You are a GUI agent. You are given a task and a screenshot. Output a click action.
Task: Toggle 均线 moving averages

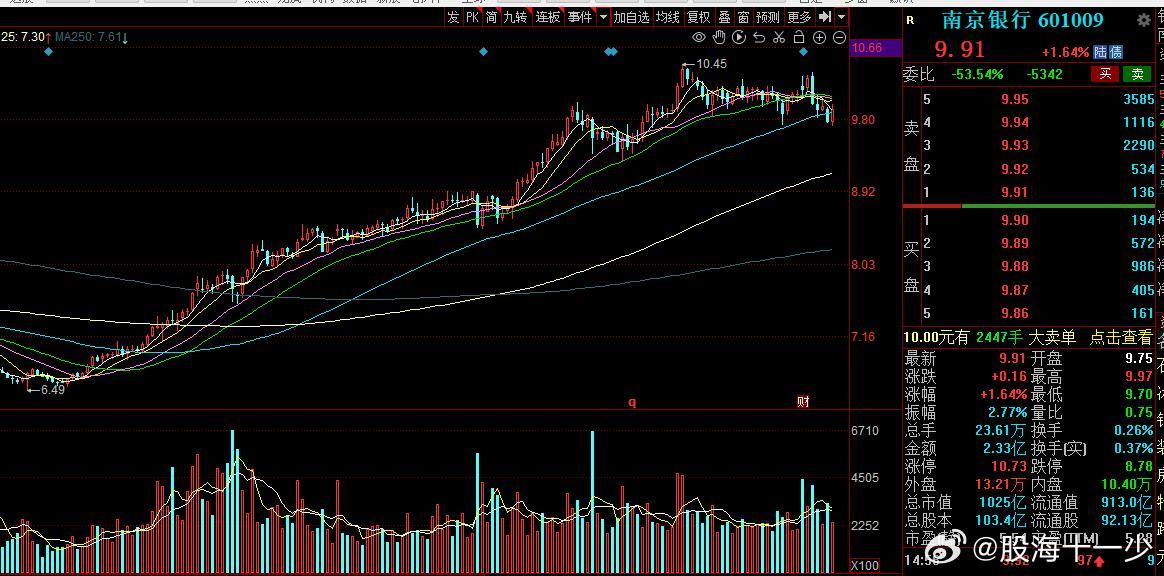[667, 16]
